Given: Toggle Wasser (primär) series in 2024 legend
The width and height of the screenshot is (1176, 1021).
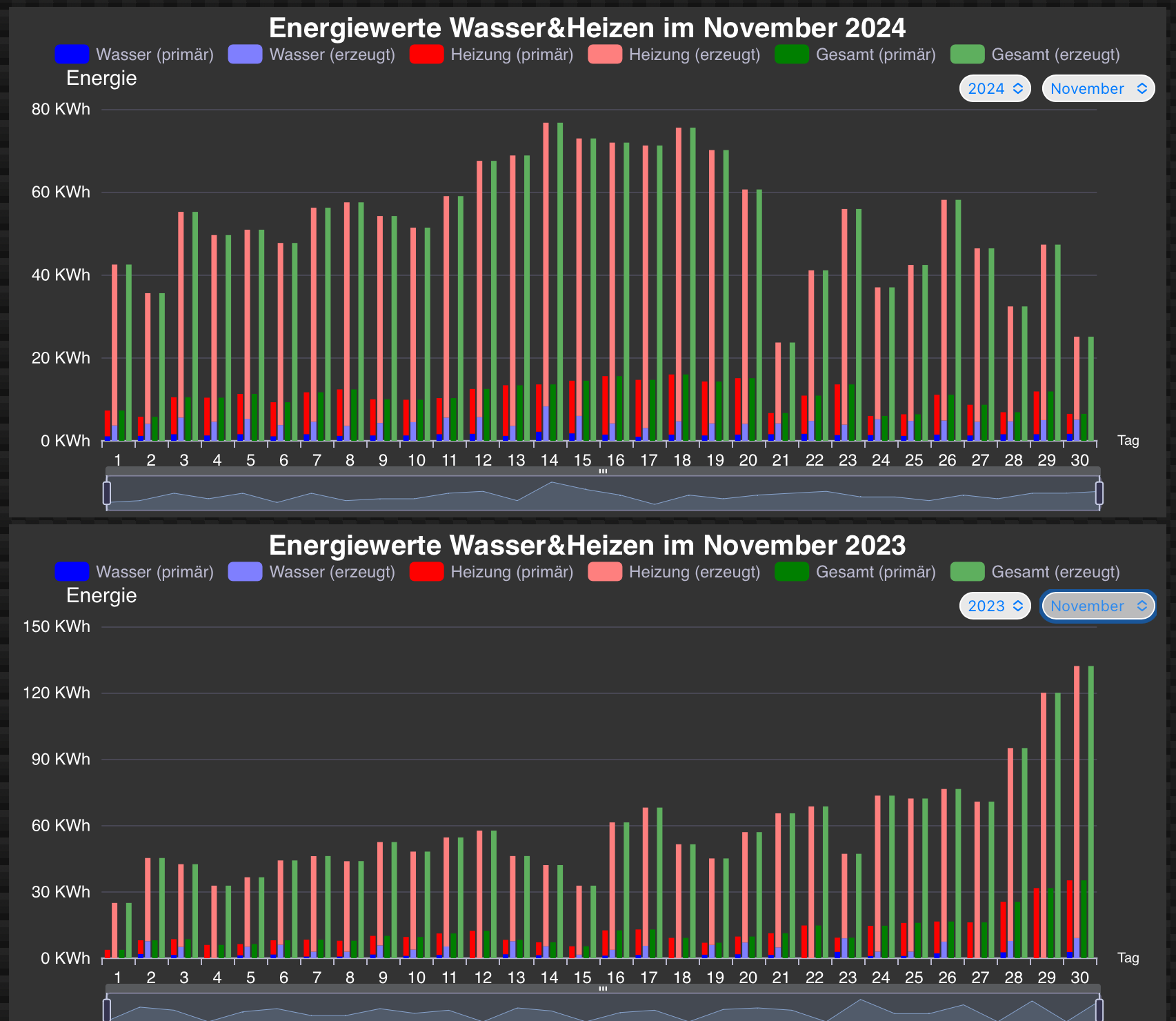Looking at the screenshot, I should tap(134, 54).
